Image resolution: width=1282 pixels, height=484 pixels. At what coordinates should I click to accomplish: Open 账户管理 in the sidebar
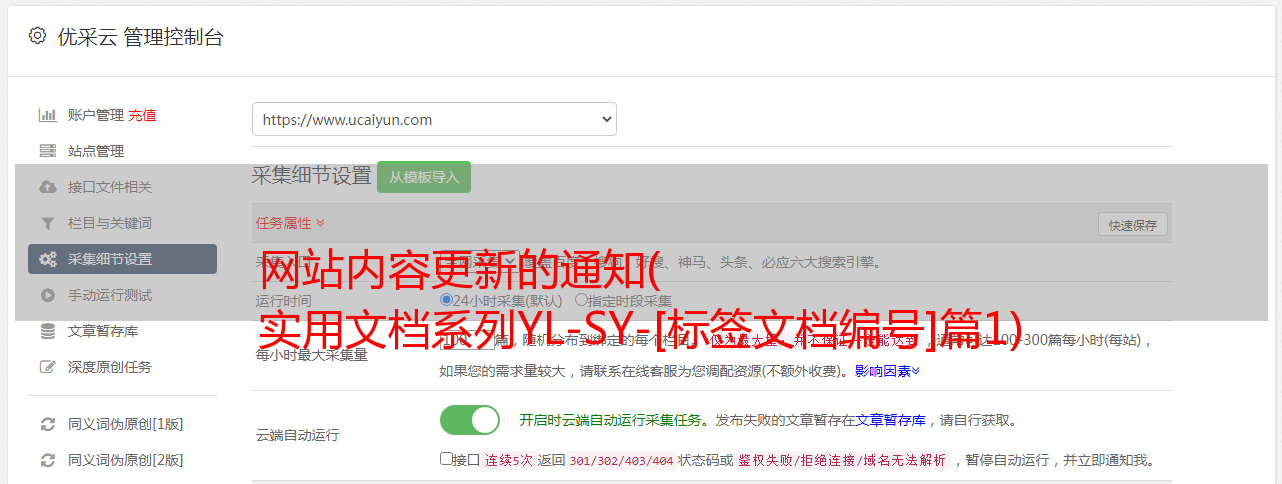96,115
